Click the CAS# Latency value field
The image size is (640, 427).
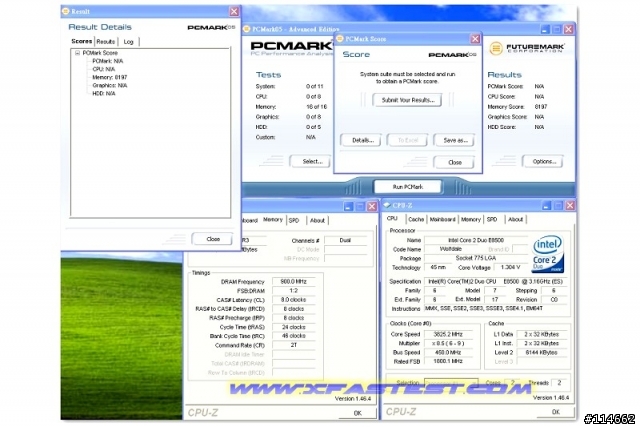tap(293, 300)
